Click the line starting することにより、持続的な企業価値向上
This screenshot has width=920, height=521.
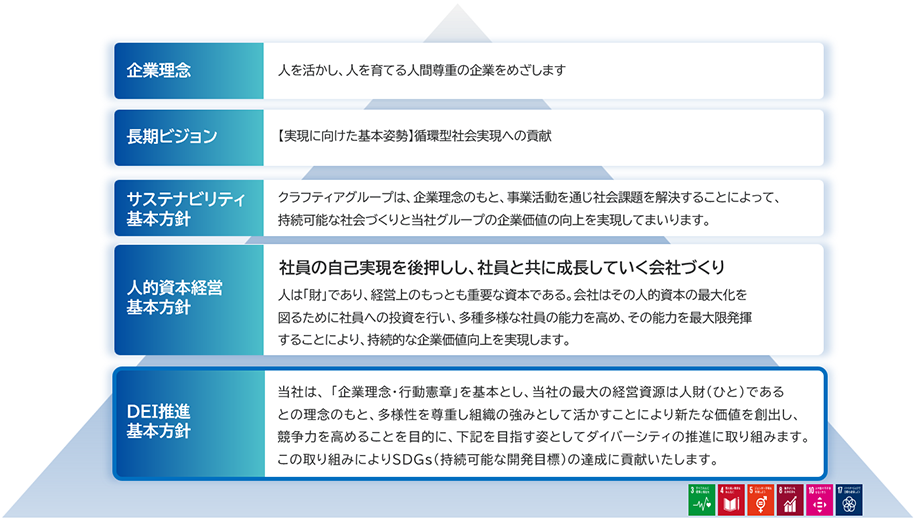click(x=424, y=340)
